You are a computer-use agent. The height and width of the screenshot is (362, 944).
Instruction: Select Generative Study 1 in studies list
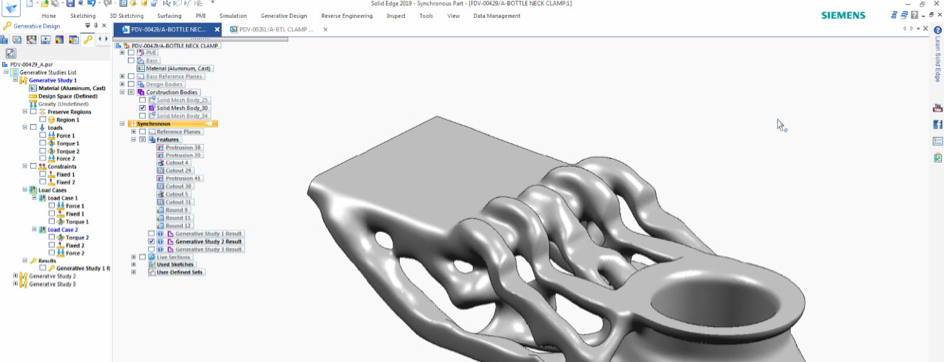point(53,80)
